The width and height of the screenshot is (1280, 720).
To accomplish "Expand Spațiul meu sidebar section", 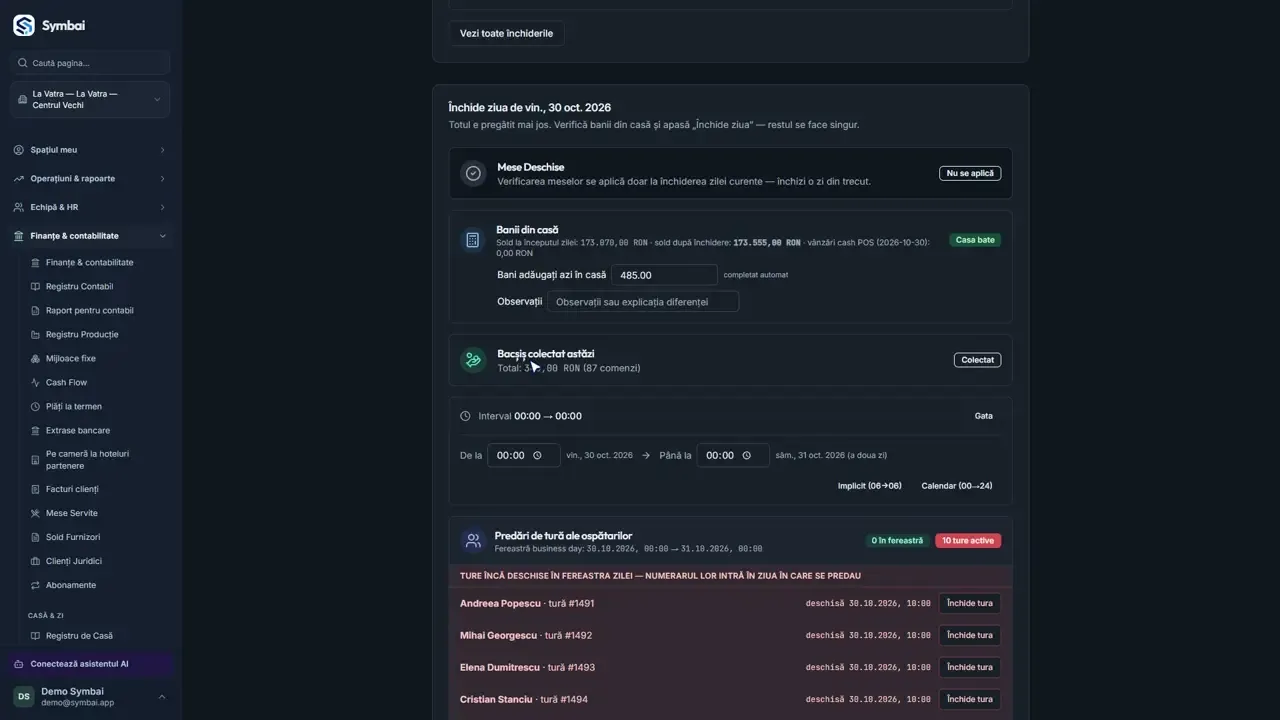I will [x=90, y=150].
